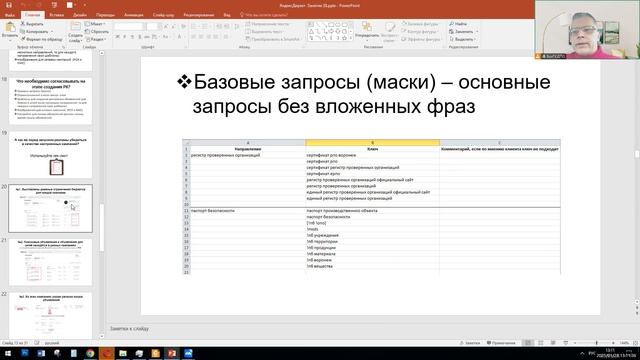640x360 pixels.
Task: Click Notes (Заметки) button in status bar
Action: (470, 343)
